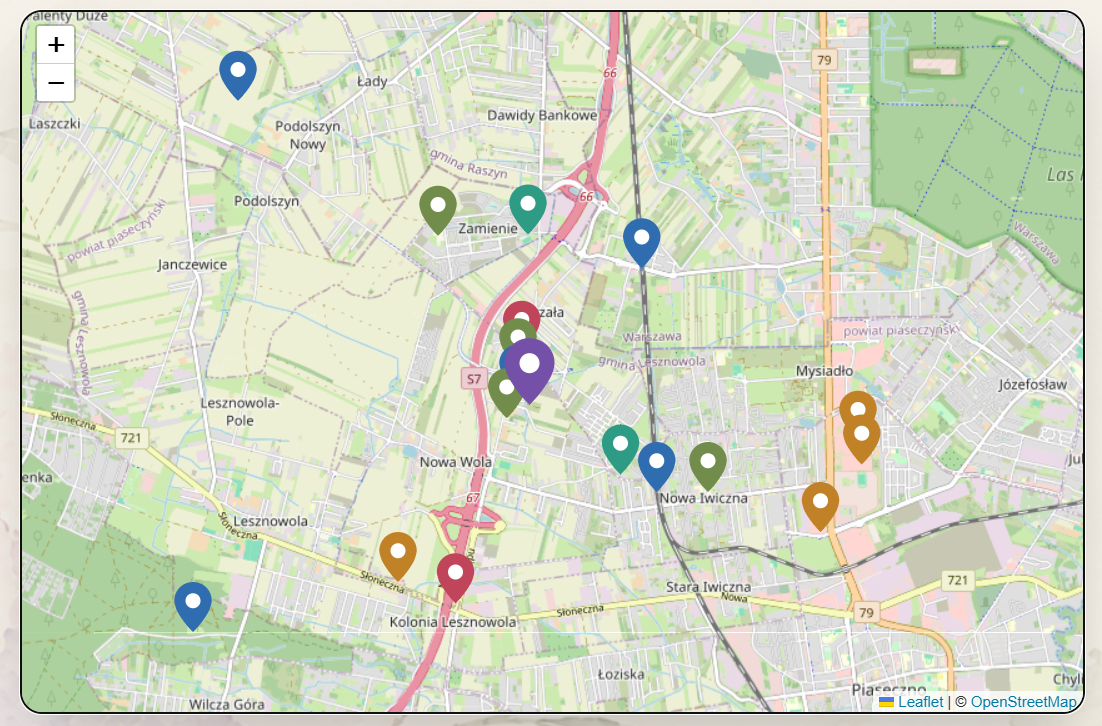The image size is (1102, 726).
Task: Zoom out with the minus button
Action: tap(56, 83)
